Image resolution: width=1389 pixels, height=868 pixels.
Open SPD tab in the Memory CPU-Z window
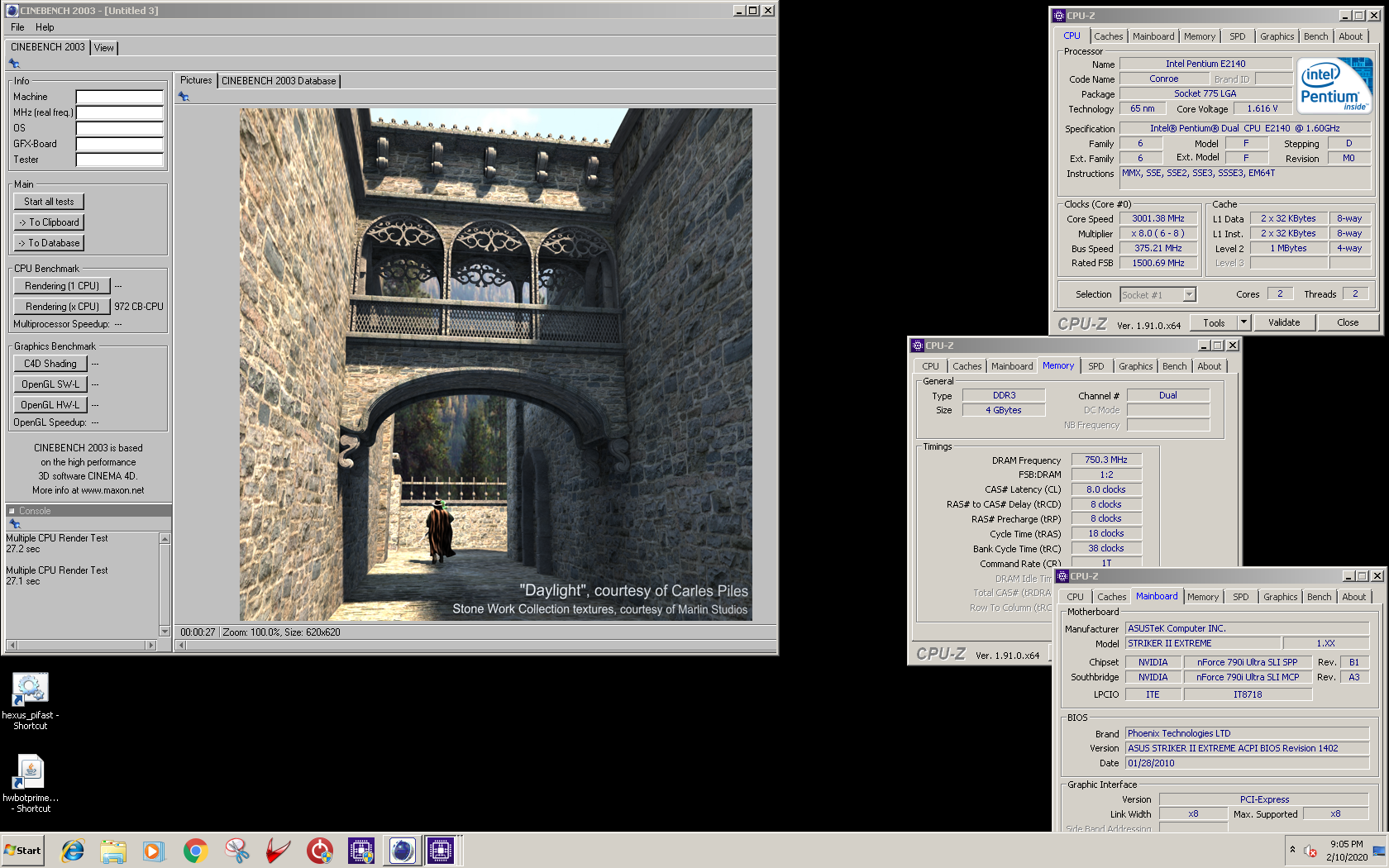(1096, 366)
